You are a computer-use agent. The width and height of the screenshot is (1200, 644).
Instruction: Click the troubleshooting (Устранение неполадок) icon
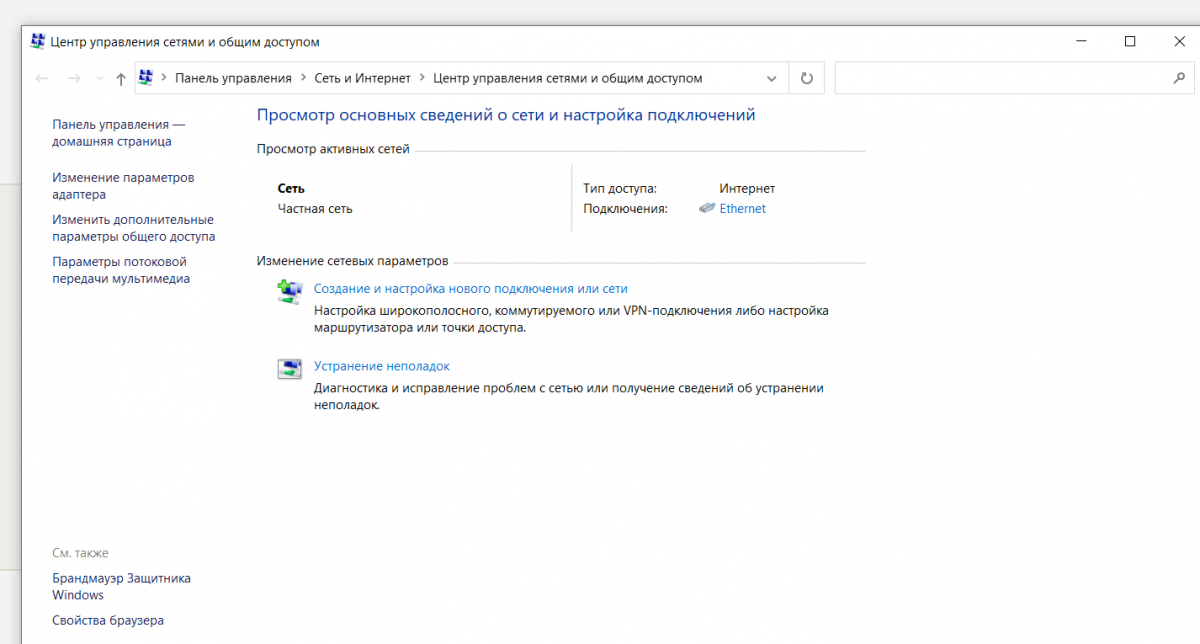point(289,369)
